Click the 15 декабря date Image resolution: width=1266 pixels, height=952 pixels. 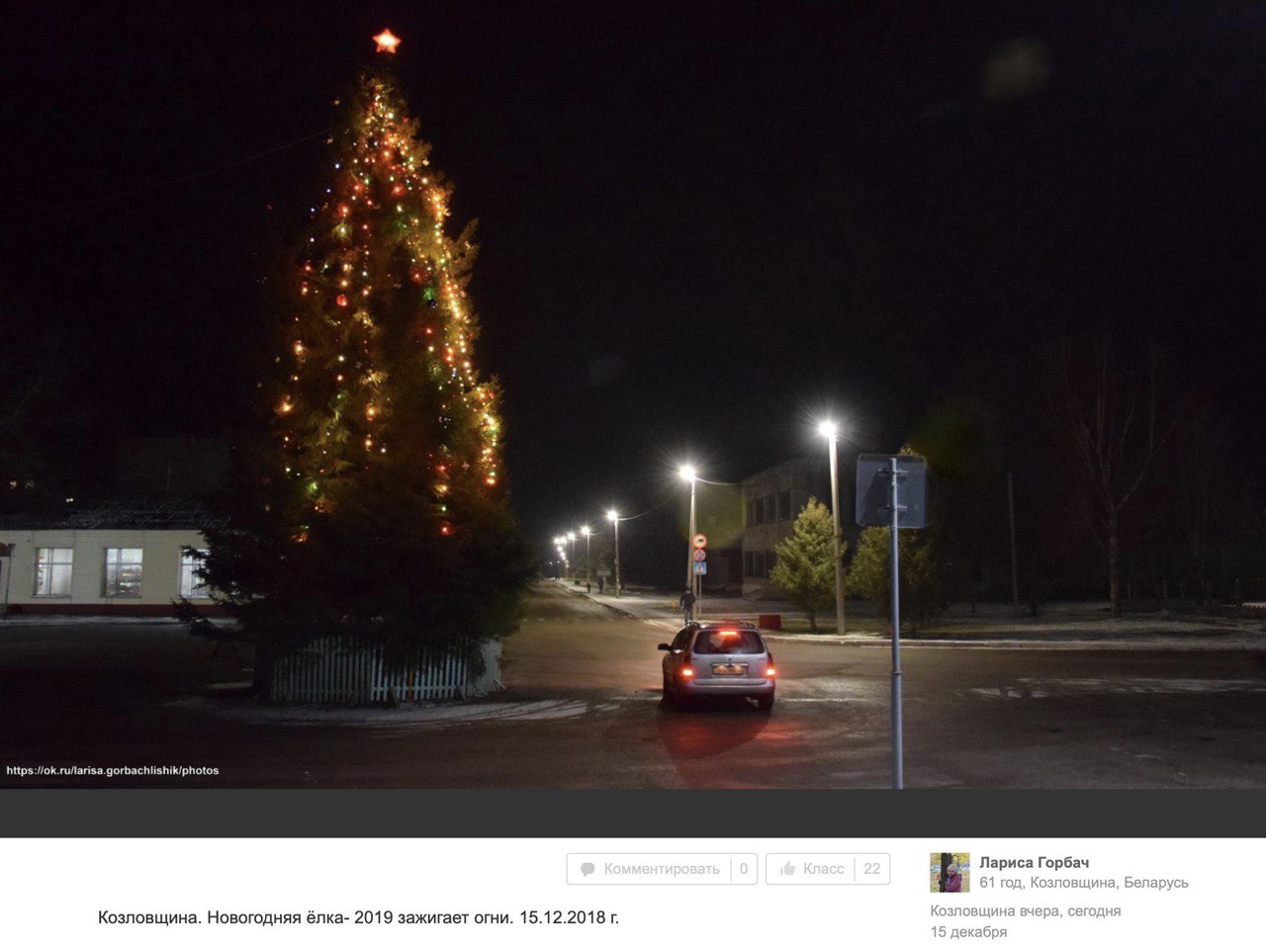coord(968,932)
